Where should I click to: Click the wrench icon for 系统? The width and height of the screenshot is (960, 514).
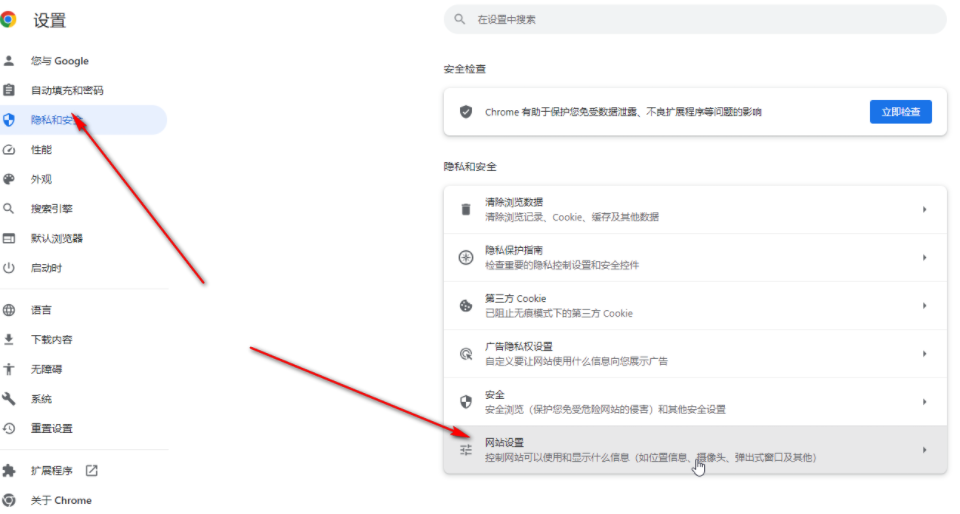coord(9,399)
